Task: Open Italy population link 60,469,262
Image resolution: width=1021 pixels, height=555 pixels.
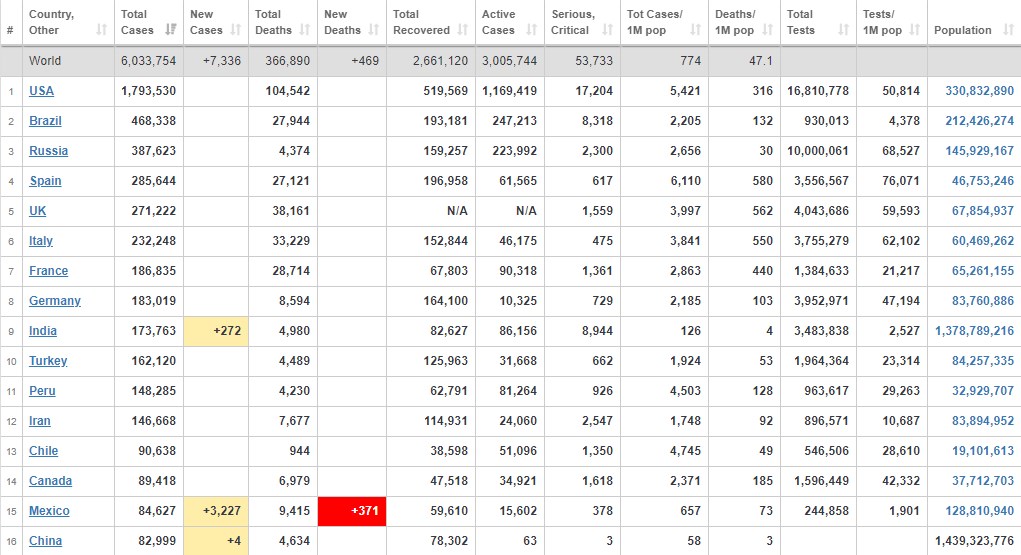Action: (983, 241)
